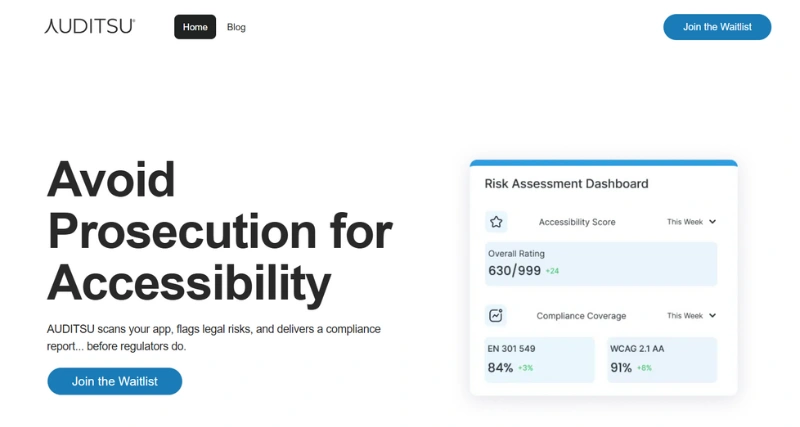Image resolution: width=800 pixels, height=427 pixels.
Task: Click Join the Waitlist in the header
Action: [x=717, y=27]
